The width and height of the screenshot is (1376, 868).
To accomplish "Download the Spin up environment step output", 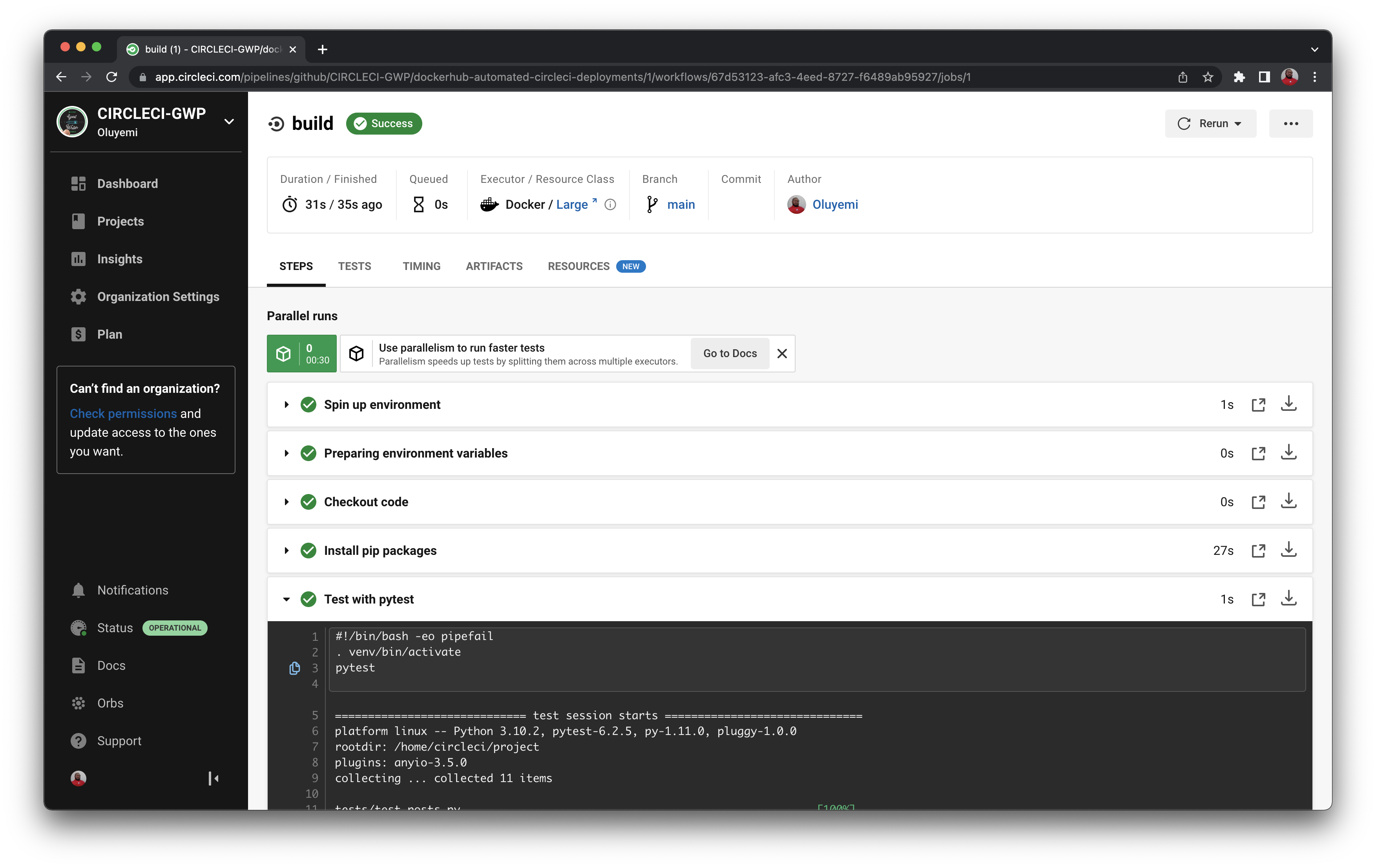I will [1288, 404].
